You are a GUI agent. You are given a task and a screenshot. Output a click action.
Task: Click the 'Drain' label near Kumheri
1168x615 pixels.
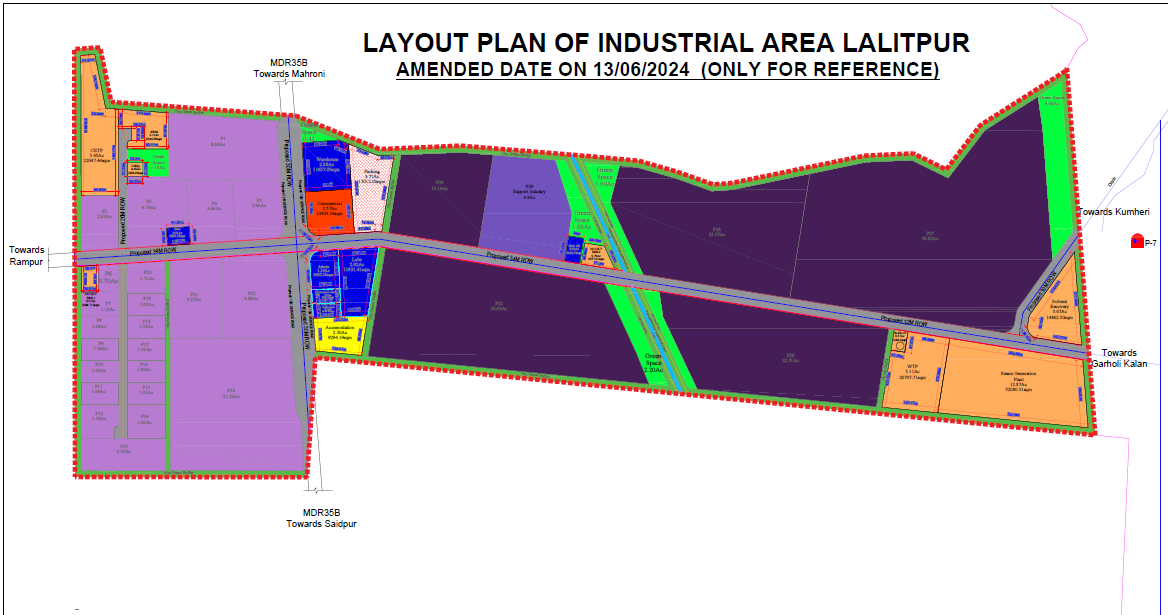1111,180
